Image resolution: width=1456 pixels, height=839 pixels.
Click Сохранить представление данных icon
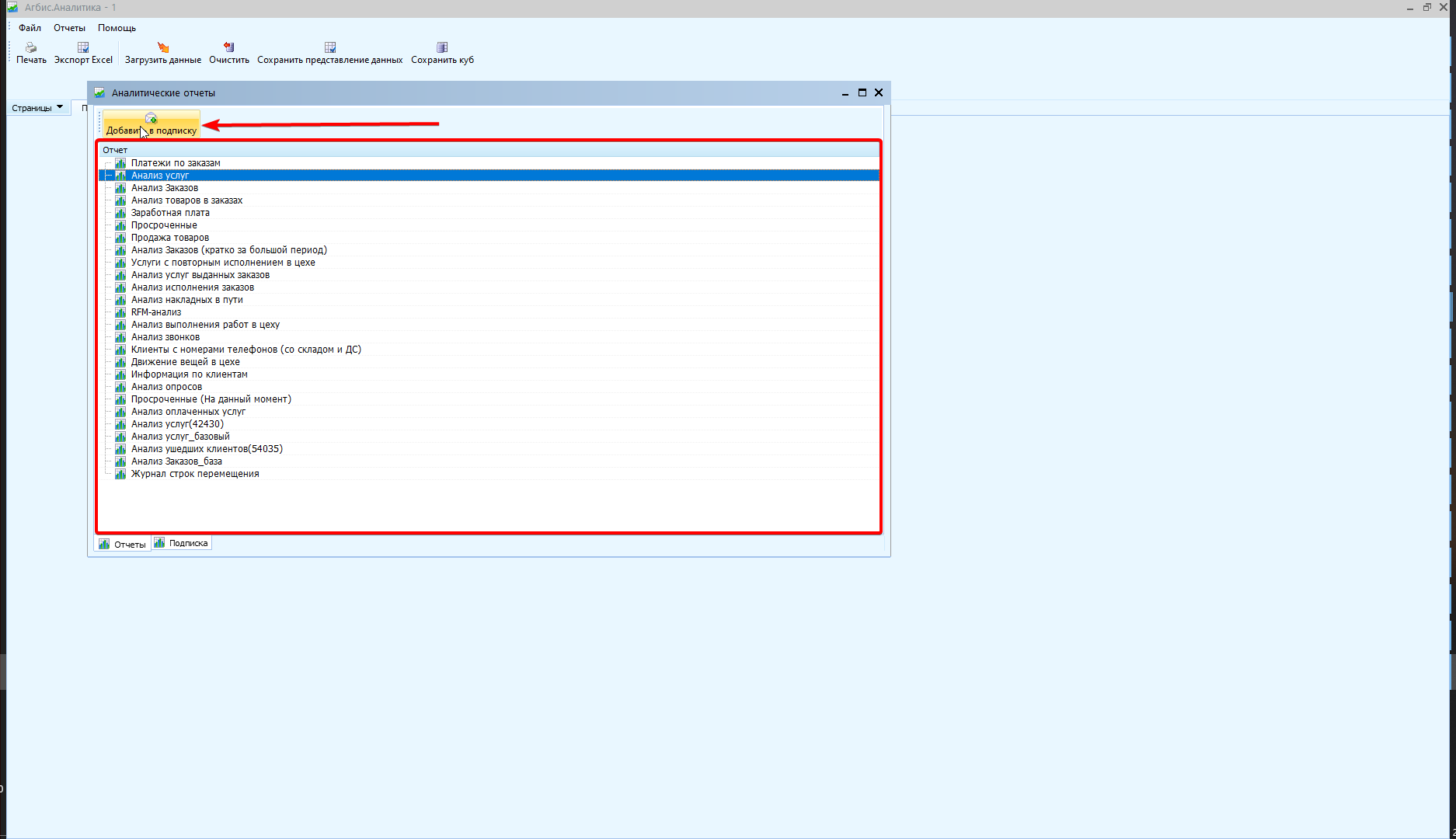(330, 47)
